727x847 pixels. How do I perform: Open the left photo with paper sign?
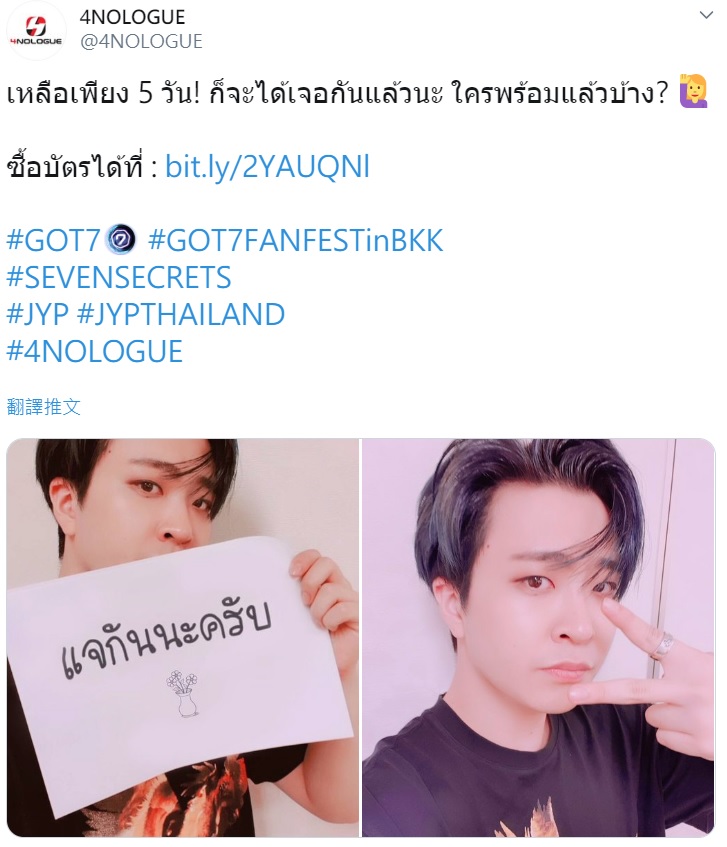click(183, 638)
